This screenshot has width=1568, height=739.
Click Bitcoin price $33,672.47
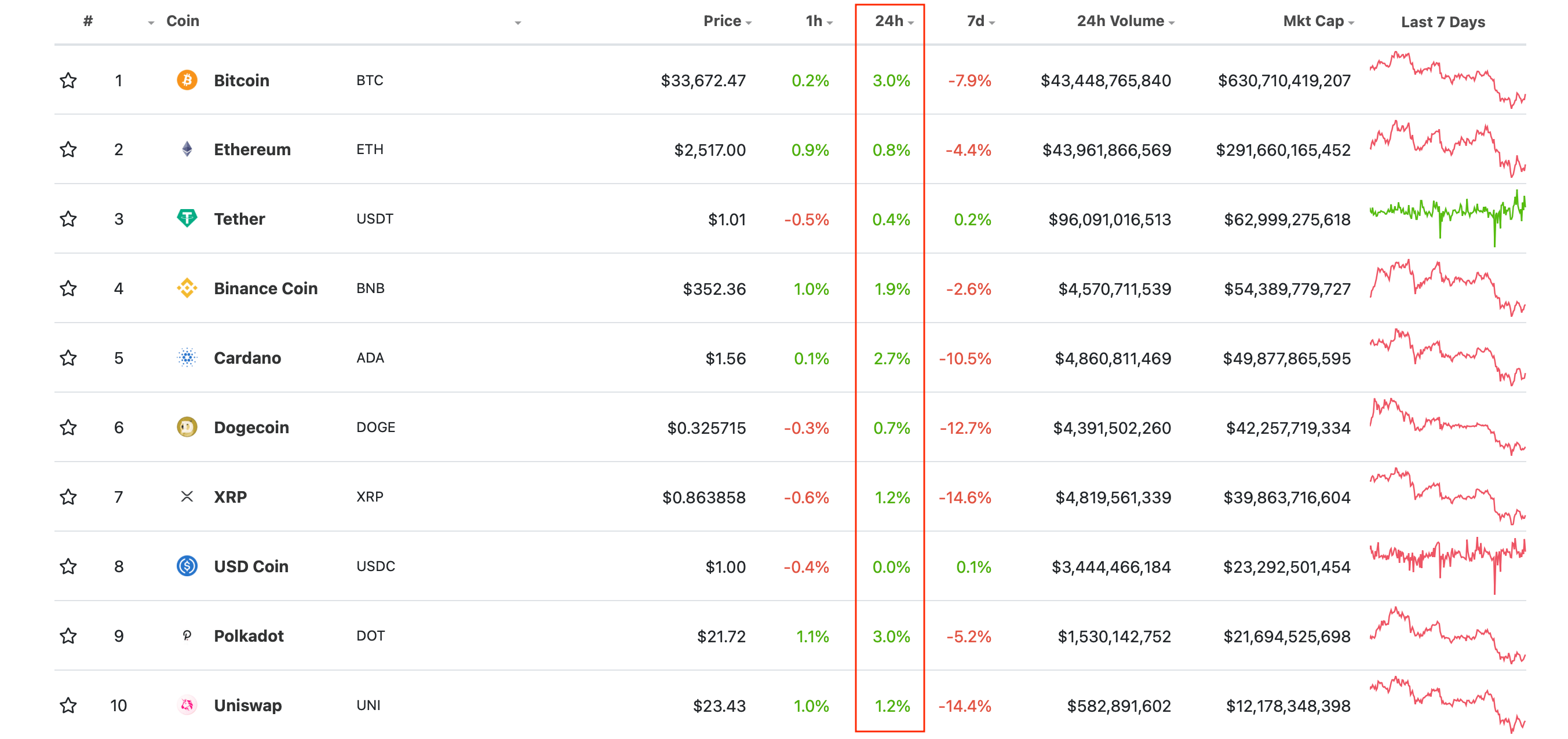(703, 81)
